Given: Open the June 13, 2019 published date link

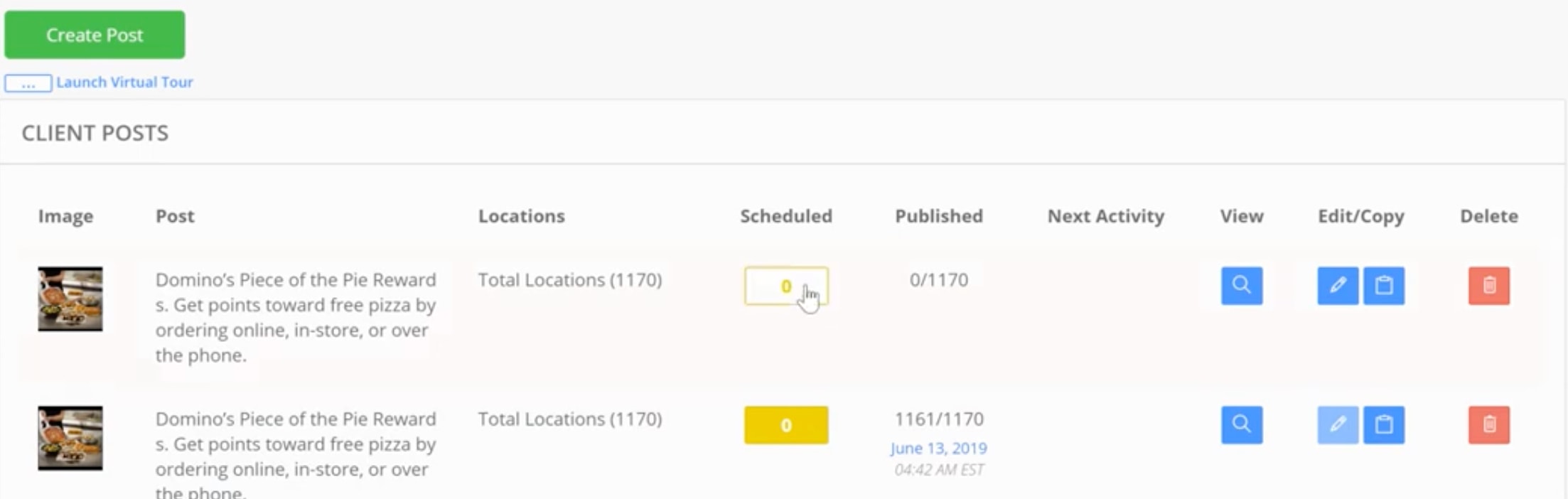Looking at the screenshot, I should (x=938, y=449).
